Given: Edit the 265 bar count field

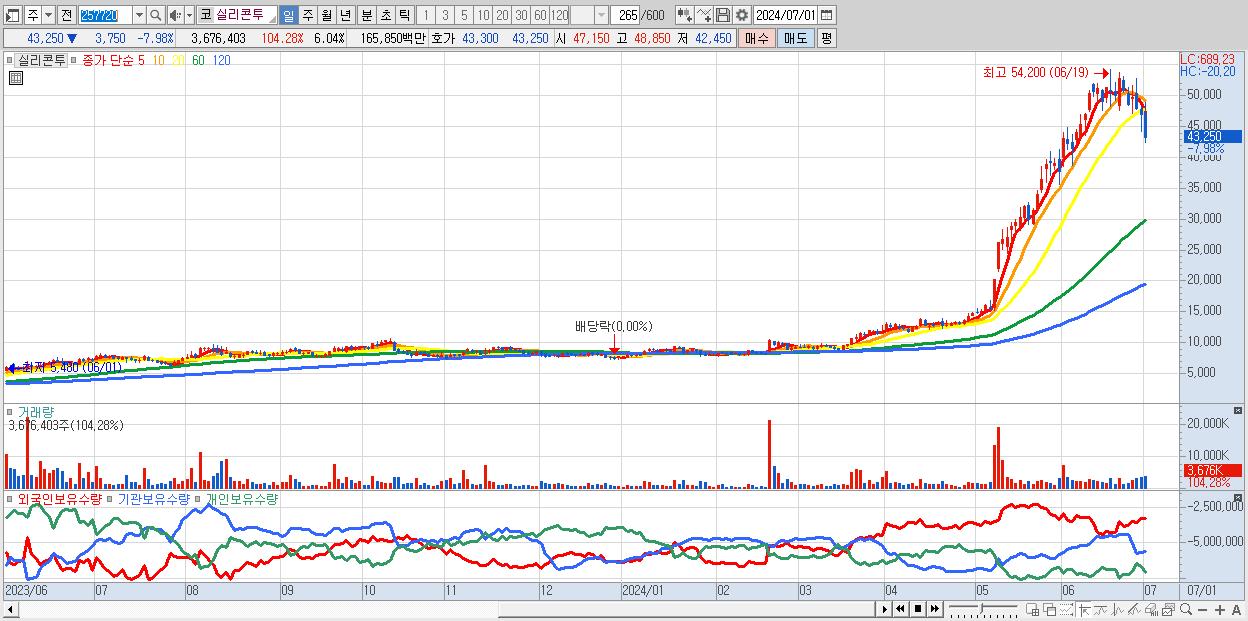Looking at the screenshot, I should click(x=627, y=15).
